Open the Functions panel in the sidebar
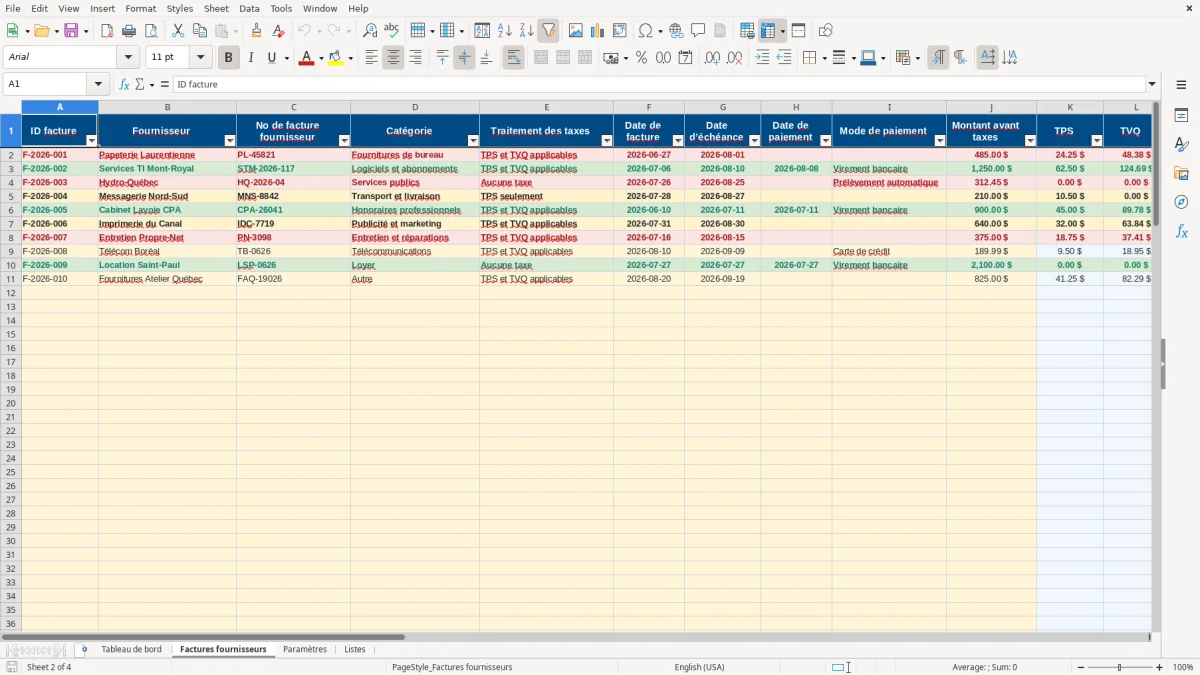1200x675 pixels. coord(1181,231)
